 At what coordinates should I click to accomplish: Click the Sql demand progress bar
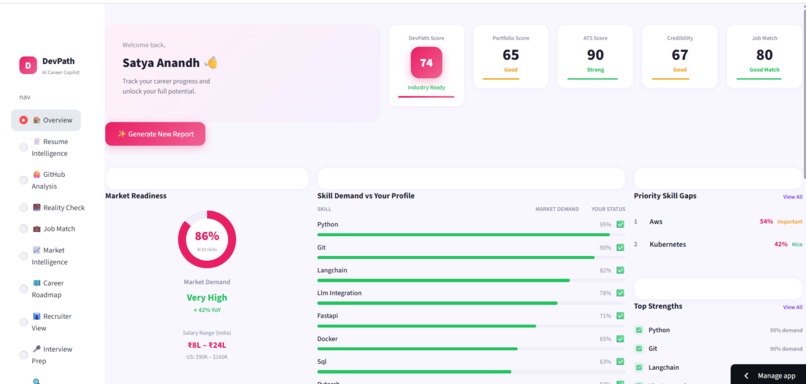tap(471, 371)
